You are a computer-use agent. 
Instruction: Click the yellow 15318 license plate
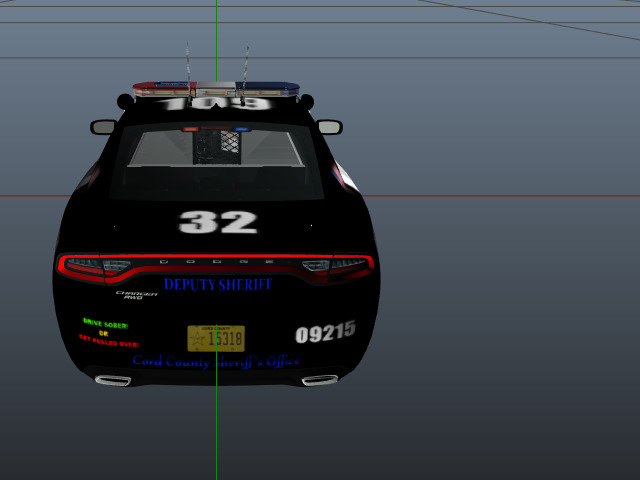(216, 338)
